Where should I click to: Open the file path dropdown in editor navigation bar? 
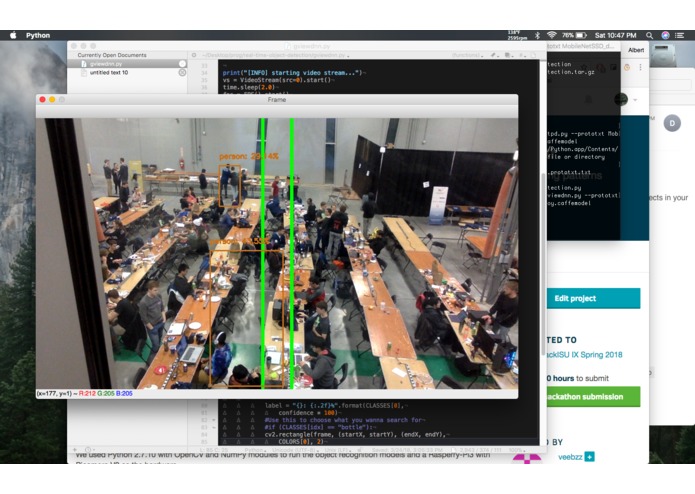pyautogui.click(x=276, y=55)
